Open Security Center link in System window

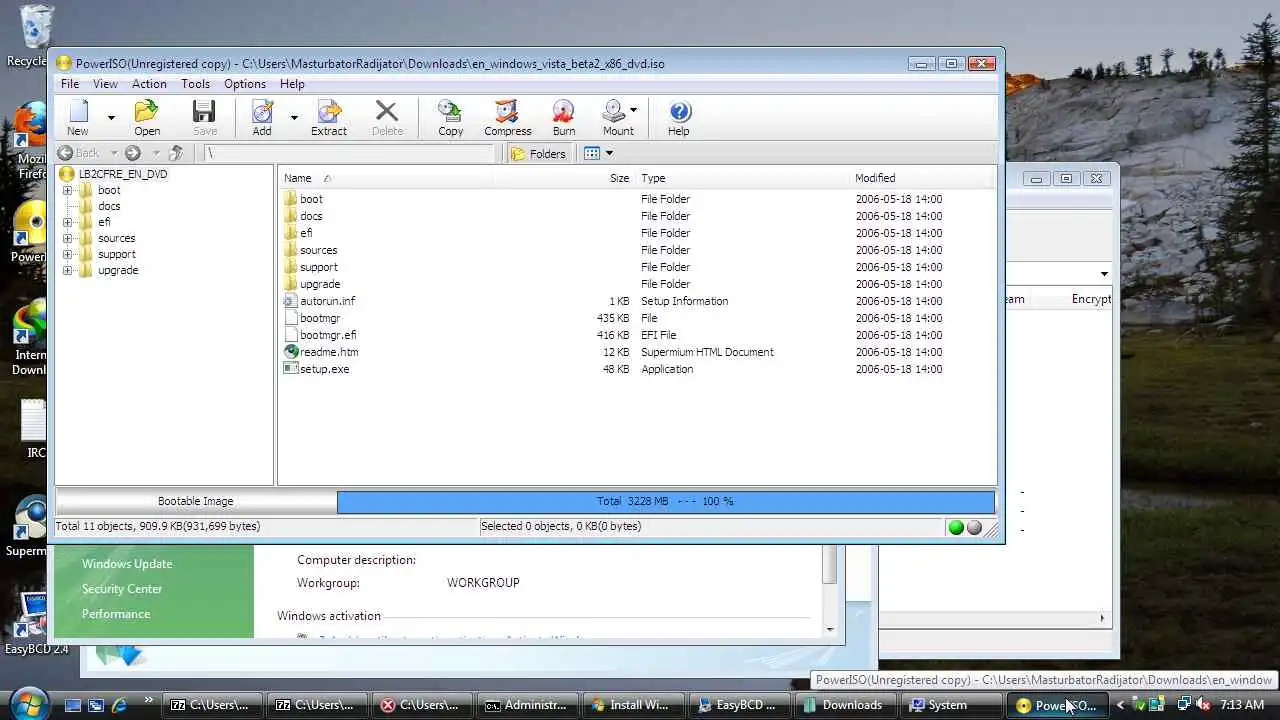tap(122, 589)
